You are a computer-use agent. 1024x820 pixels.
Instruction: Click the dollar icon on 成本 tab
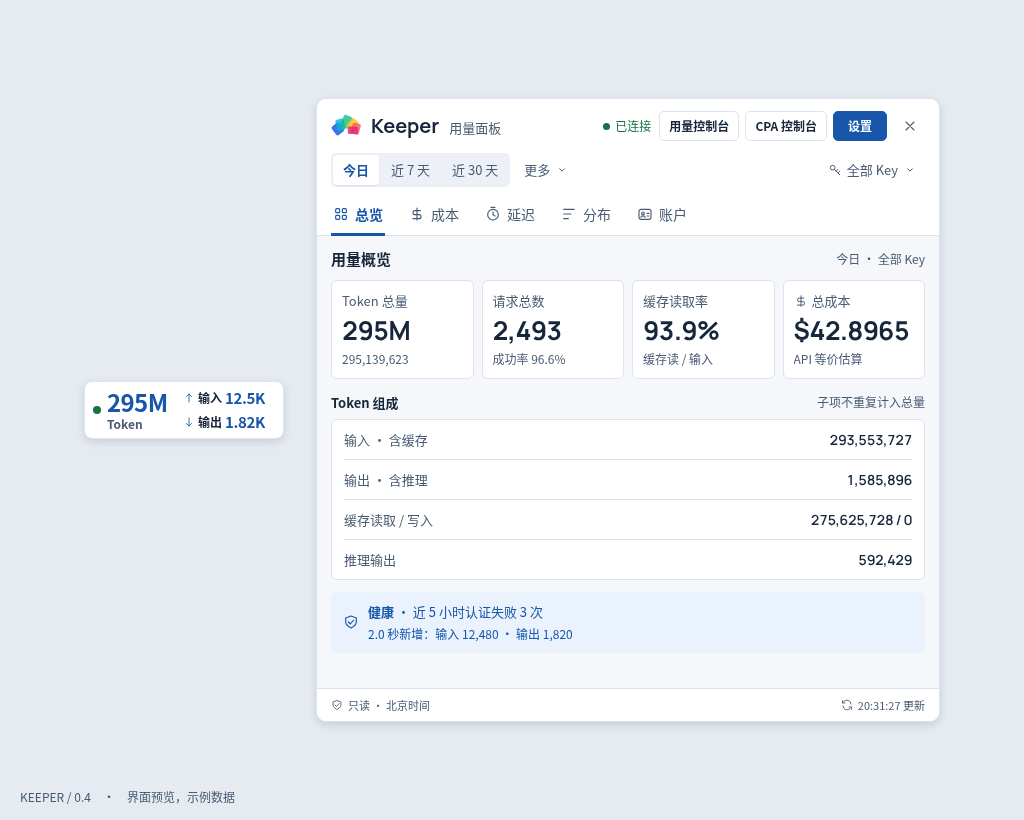pyautogui.click(x=417, y=214)
